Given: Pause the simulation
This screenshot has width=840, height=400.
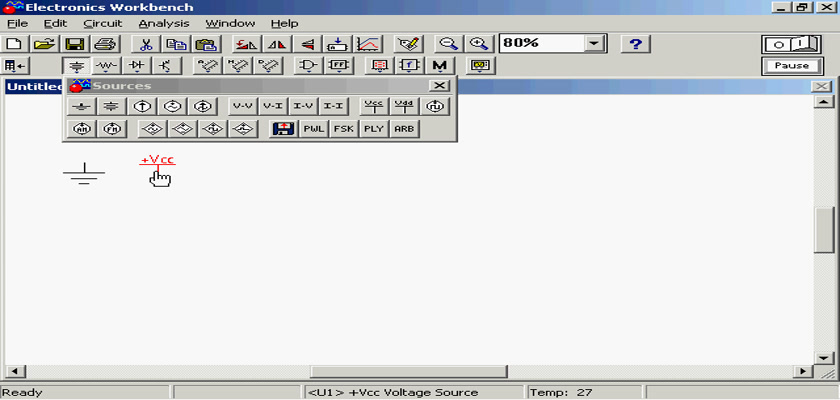Looking at the screenshot, I should (792, 66).
